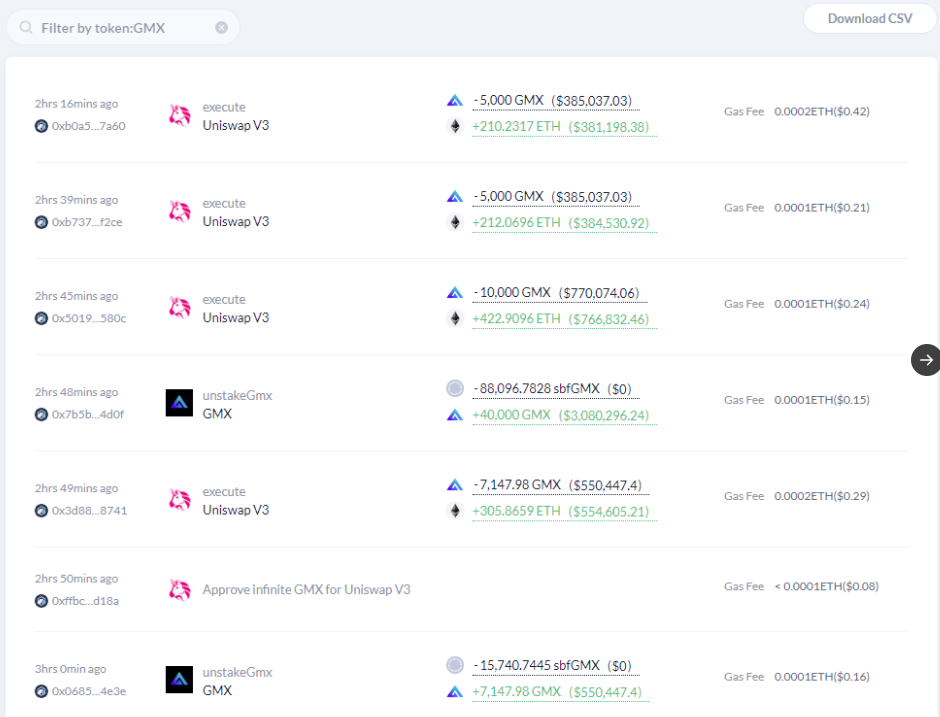The width and height of the screenshot is (940, 717).
Task: Open transaction hash 0x3d88...8741
Action: tap(88, 510)
